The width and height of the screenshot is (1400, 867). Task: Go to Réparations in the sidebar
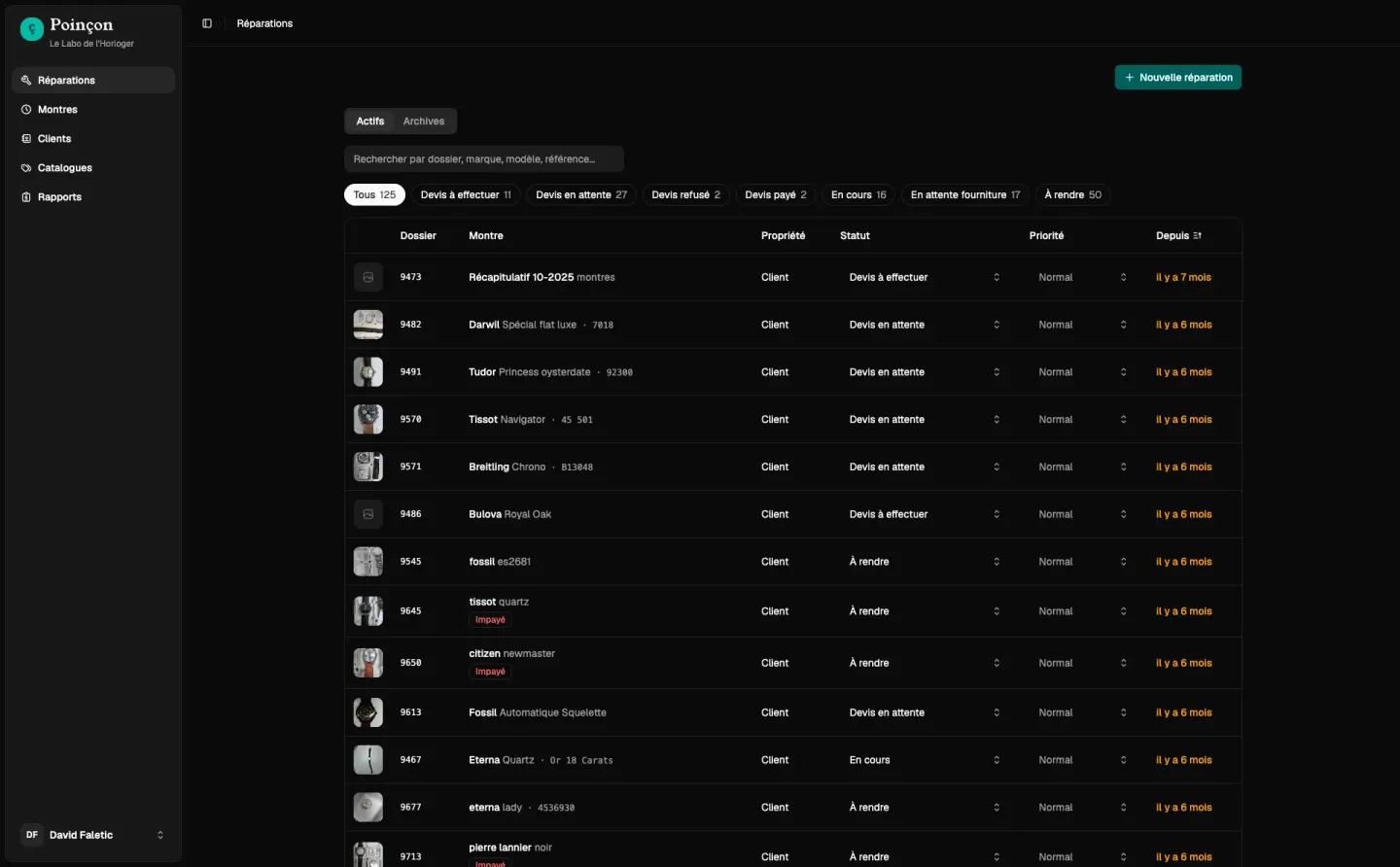(x=93, y=81)
